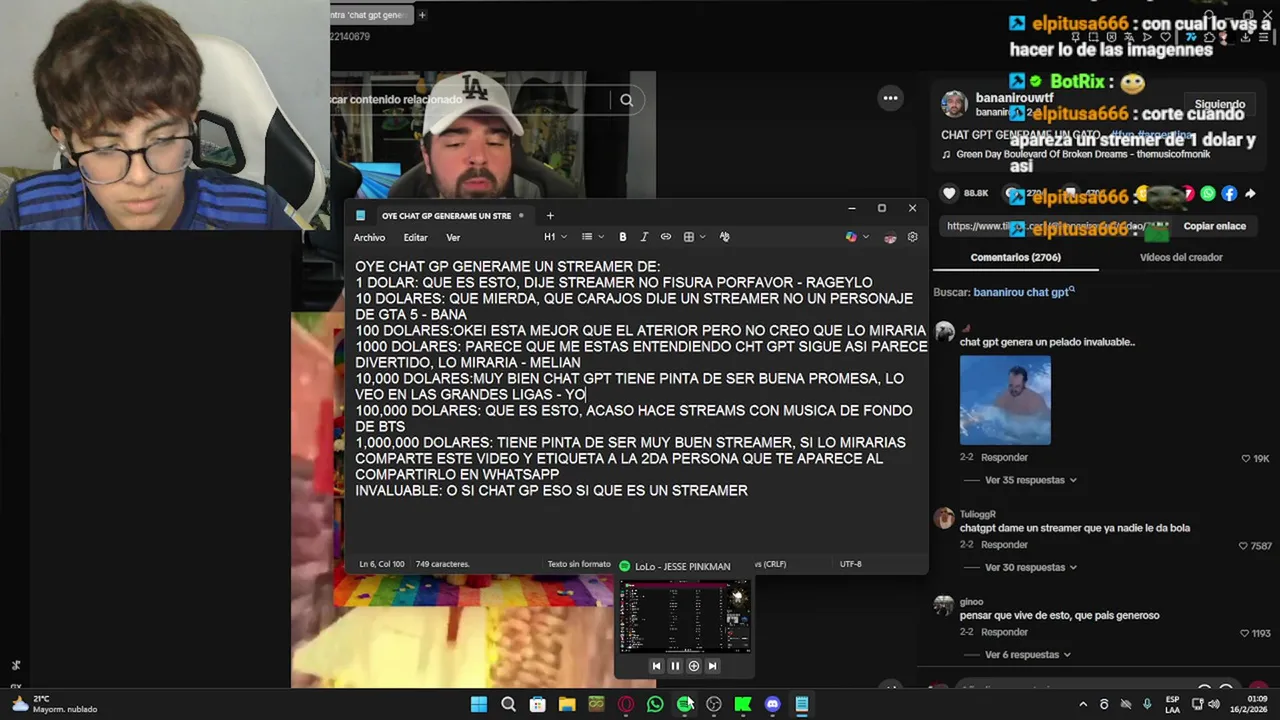The image size is (1280, 720).
Task: Reply to the pelado invaluable comment
Action: [1004, 457]
